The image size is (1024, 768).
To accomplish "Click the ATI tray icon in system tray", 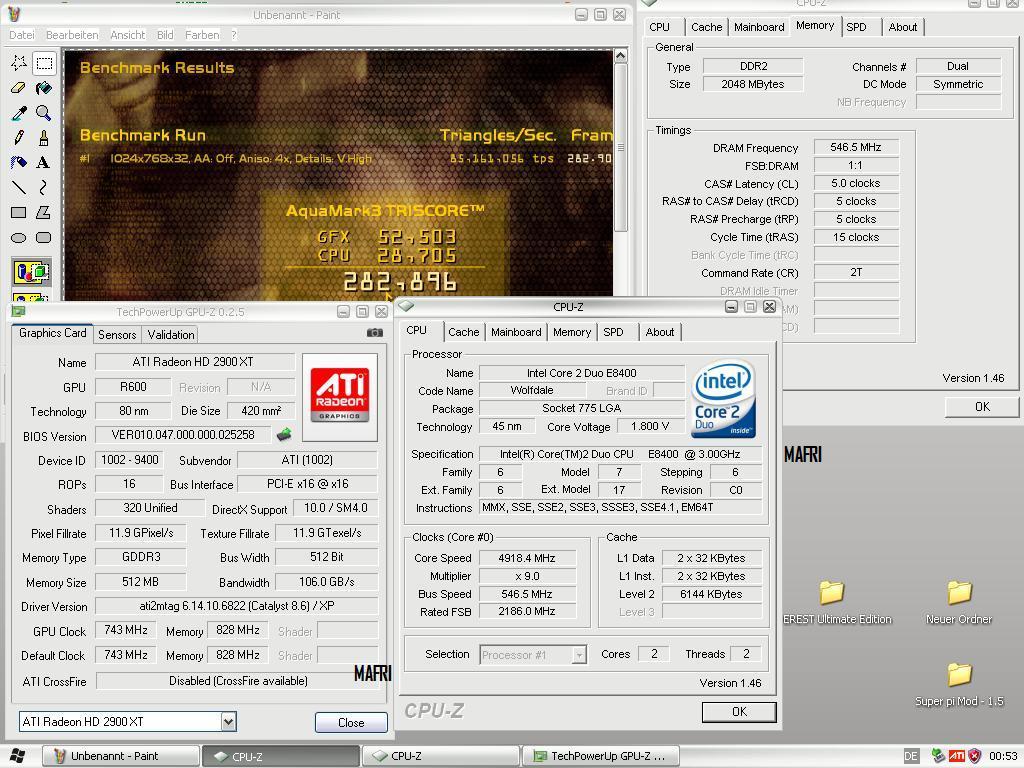I will tap(957, 756).
